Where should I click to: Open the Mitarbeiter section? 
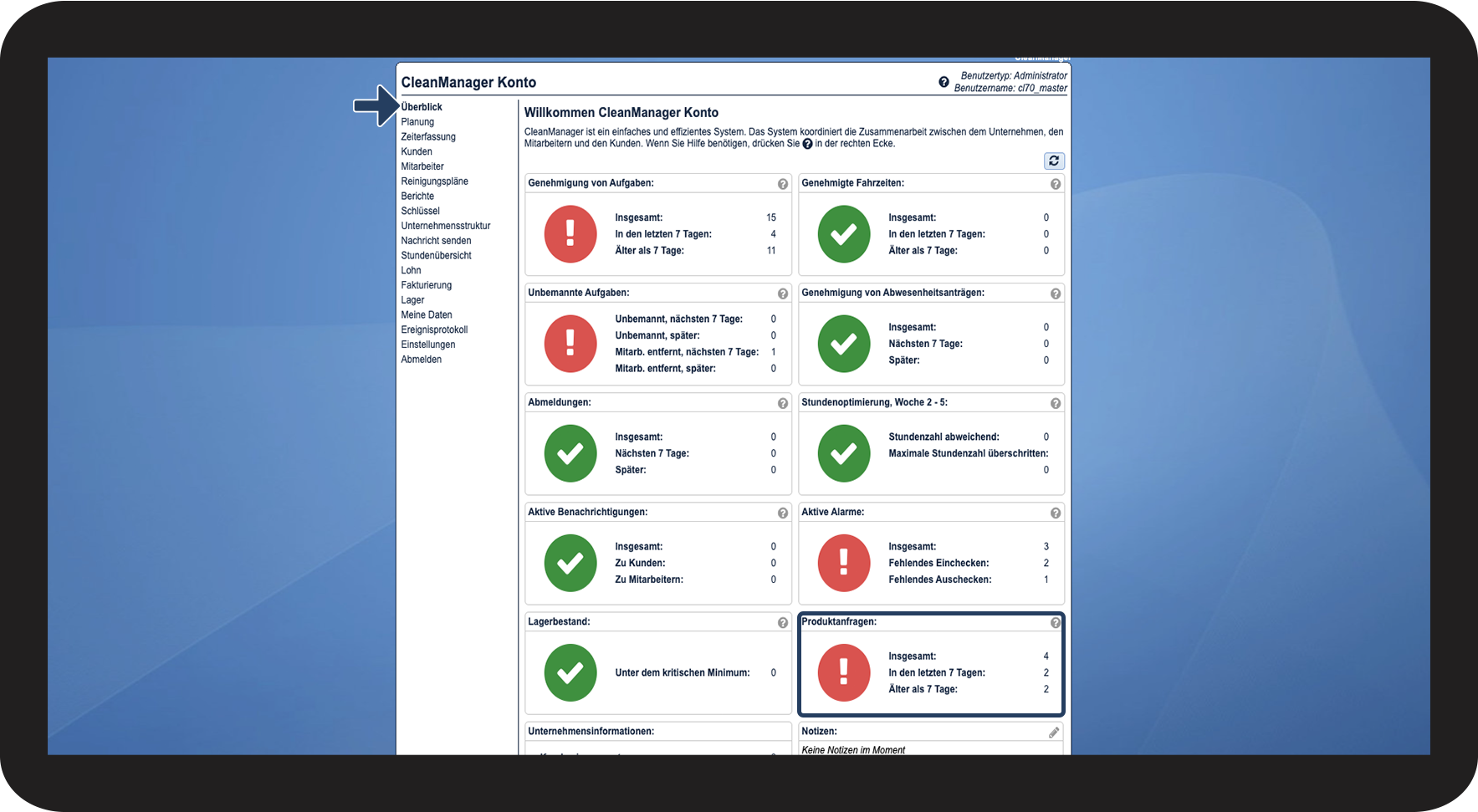click(422, 166)
